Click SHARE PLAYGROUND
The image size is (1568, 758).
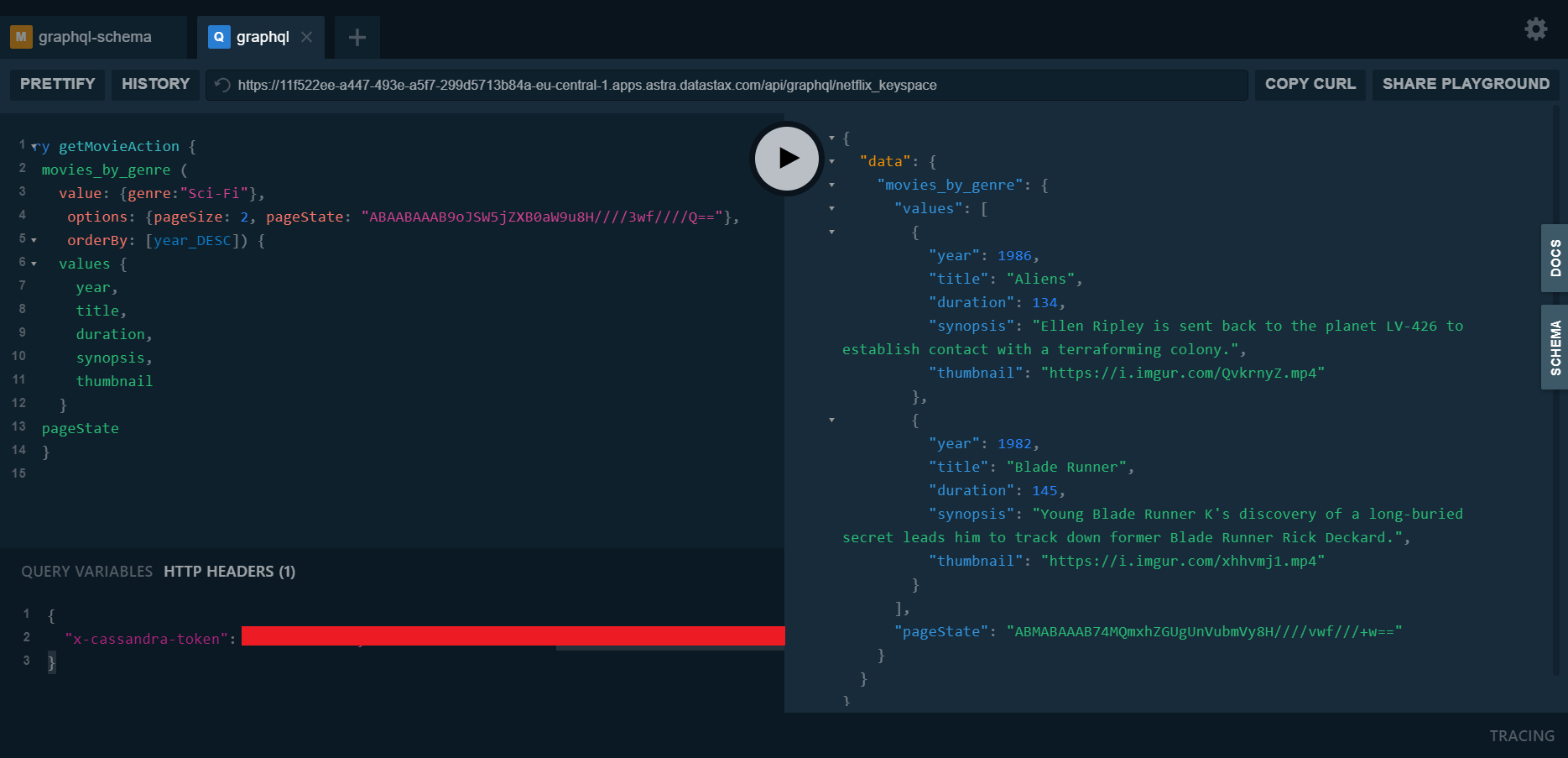click(x=1466, y=84)
